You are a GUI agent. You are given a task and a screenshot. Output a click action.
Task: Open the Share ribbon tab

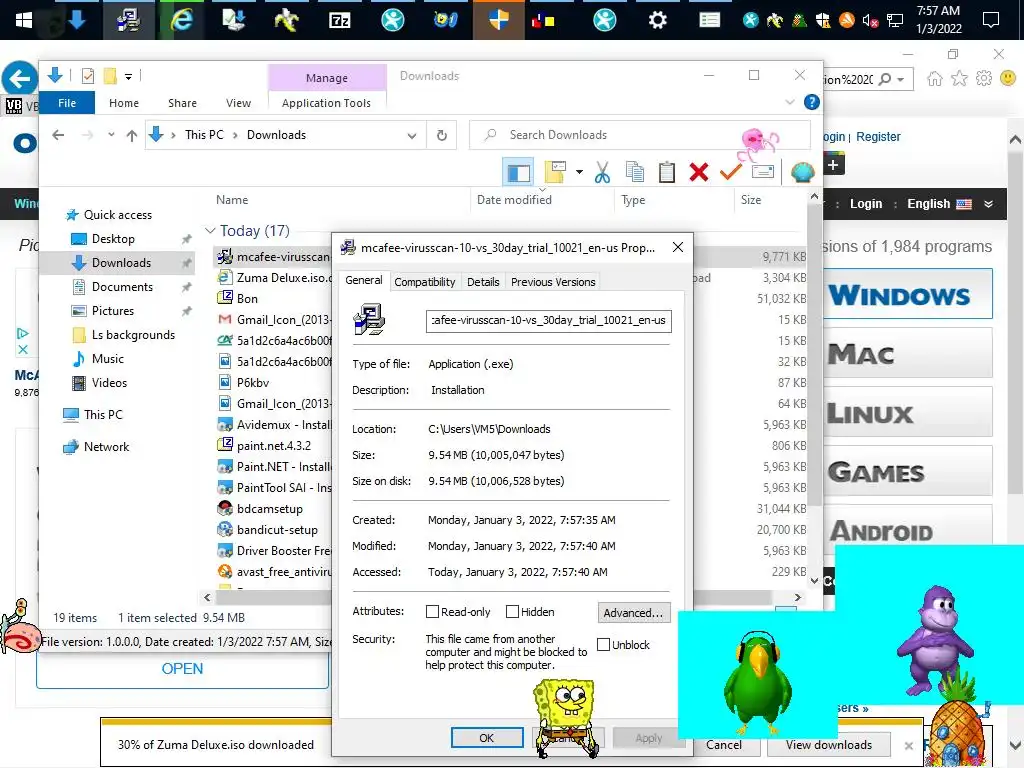182,103
